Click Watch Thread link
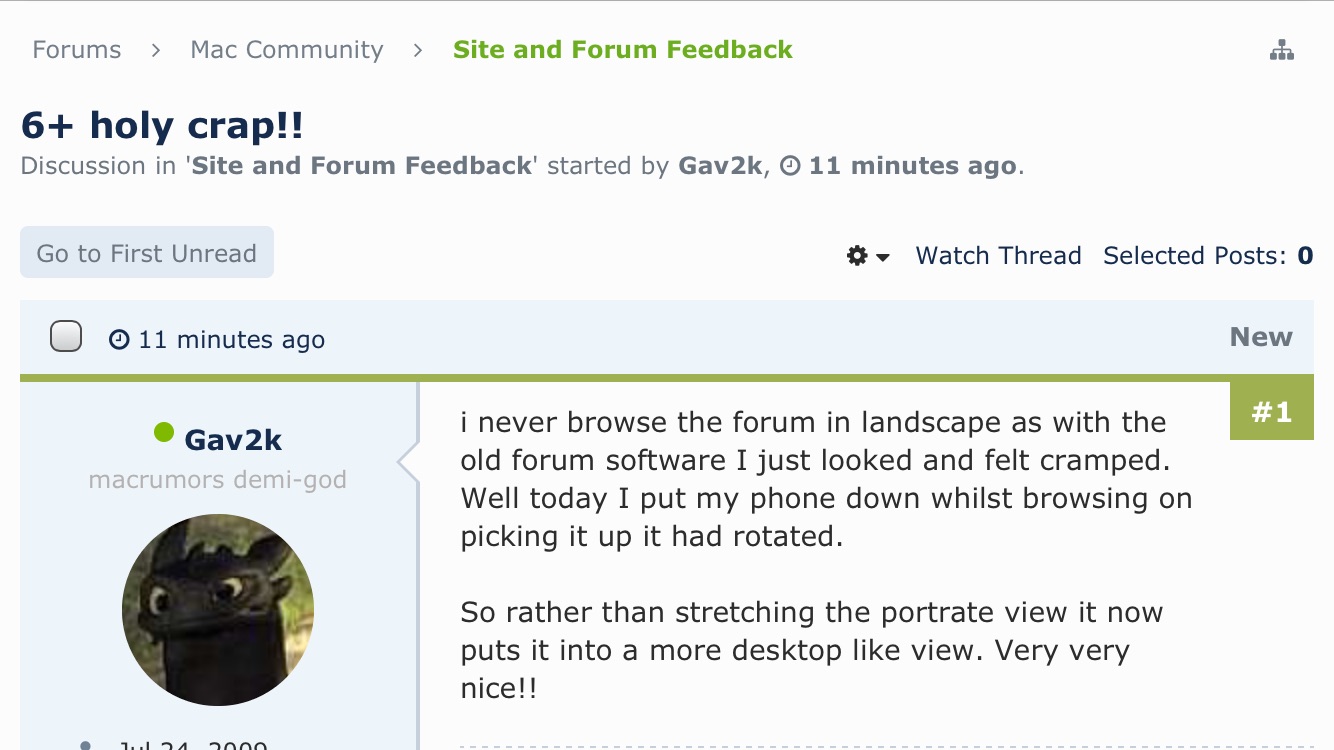The width and height of the screenshot is (1334, 750). click(x=999, y=256)
